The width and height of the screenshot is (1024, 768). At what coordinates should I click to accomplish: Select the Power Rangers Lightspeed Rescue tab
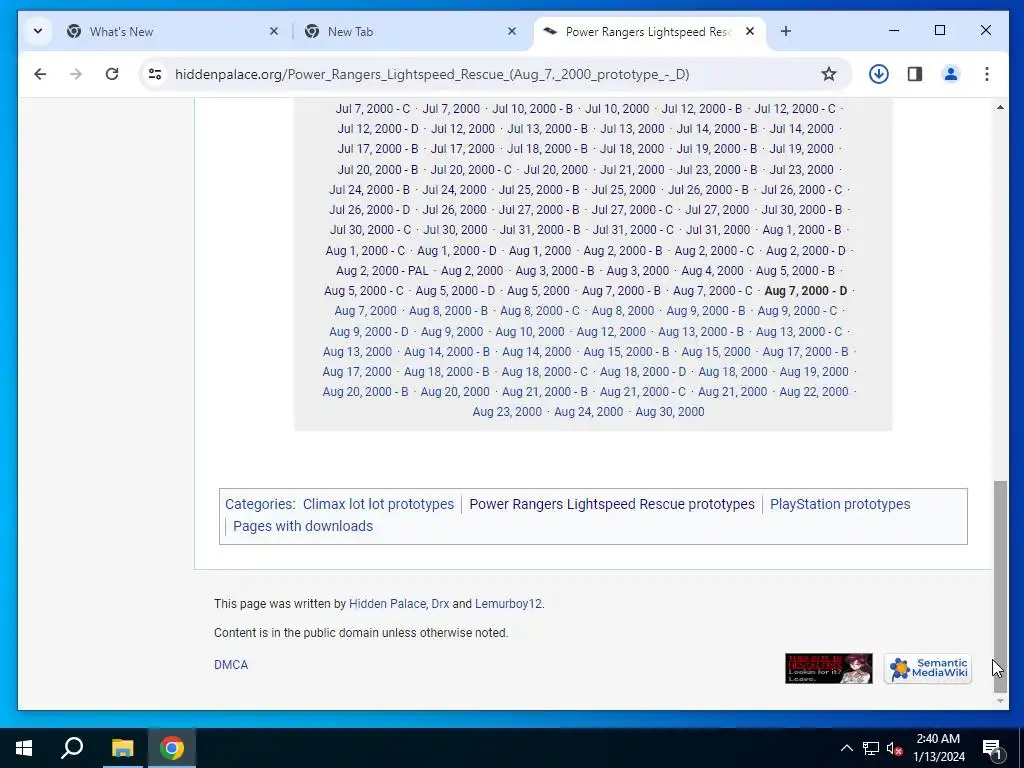(650, 31)
